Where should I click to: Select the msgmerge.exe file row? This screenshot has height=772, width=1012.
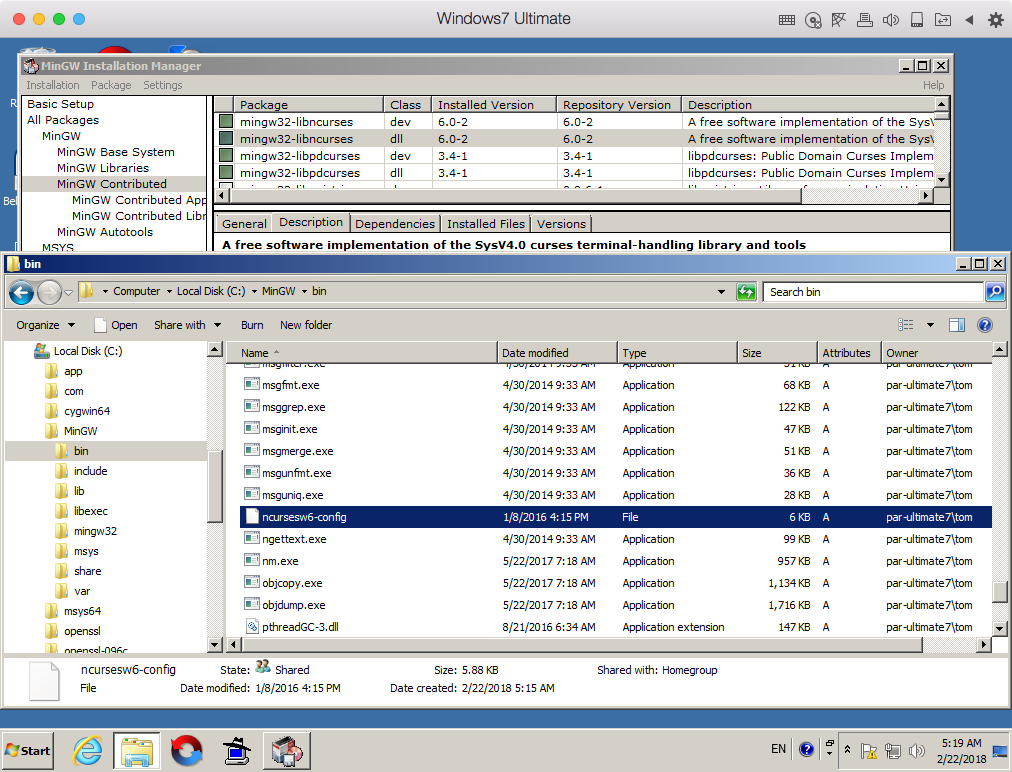(x=616, y=451)
